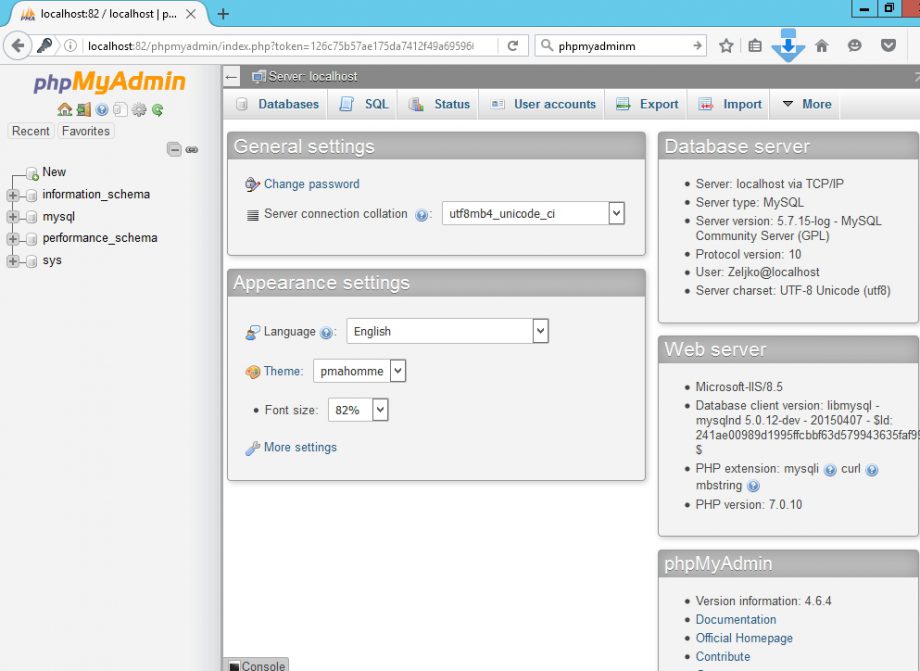Viewport: 920px width, 671px height.
Task: Open the Server connection collation dropdown
Action: (534, 213)
